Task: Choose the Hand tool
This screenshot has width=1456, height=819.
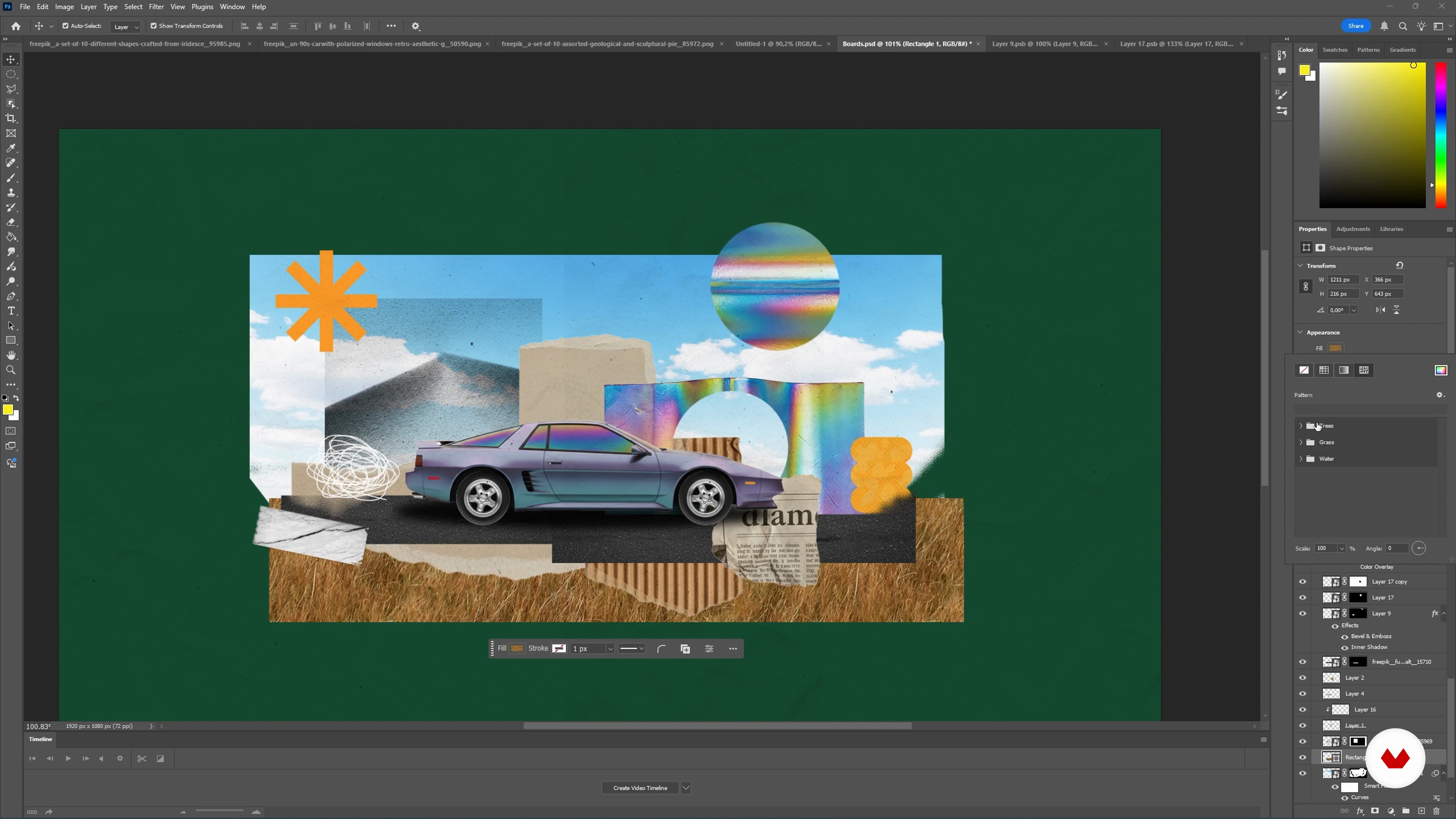Action: [11, 356]
